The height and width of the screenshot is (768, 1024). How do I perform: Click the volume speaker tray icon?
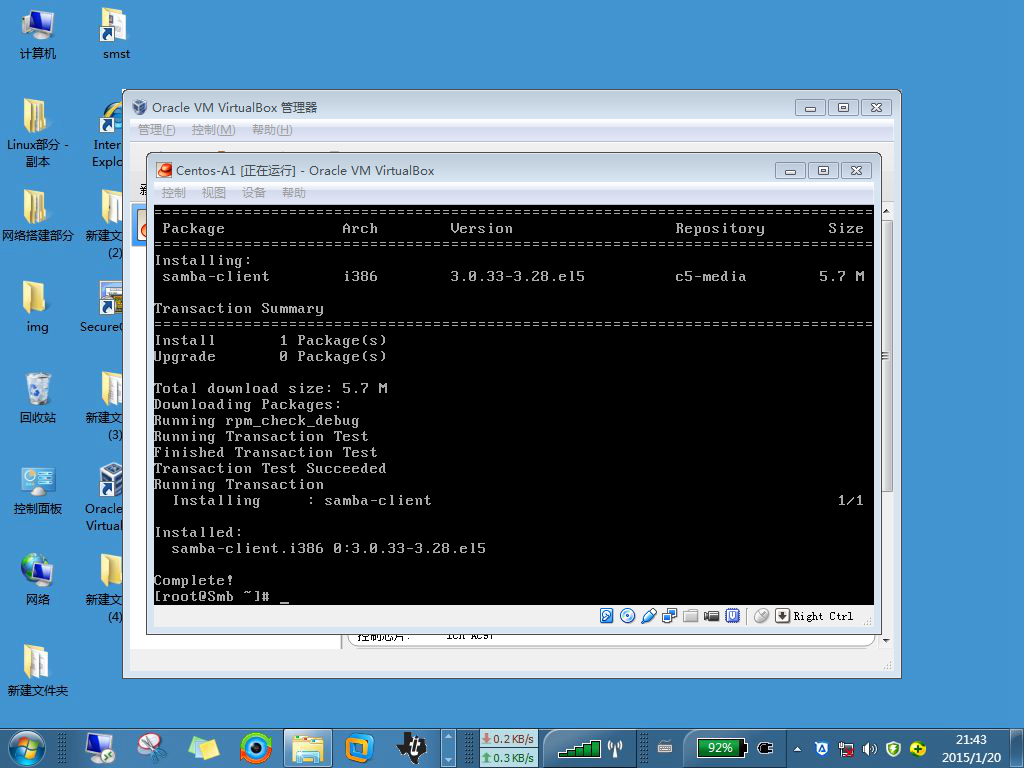pos(869,748)
